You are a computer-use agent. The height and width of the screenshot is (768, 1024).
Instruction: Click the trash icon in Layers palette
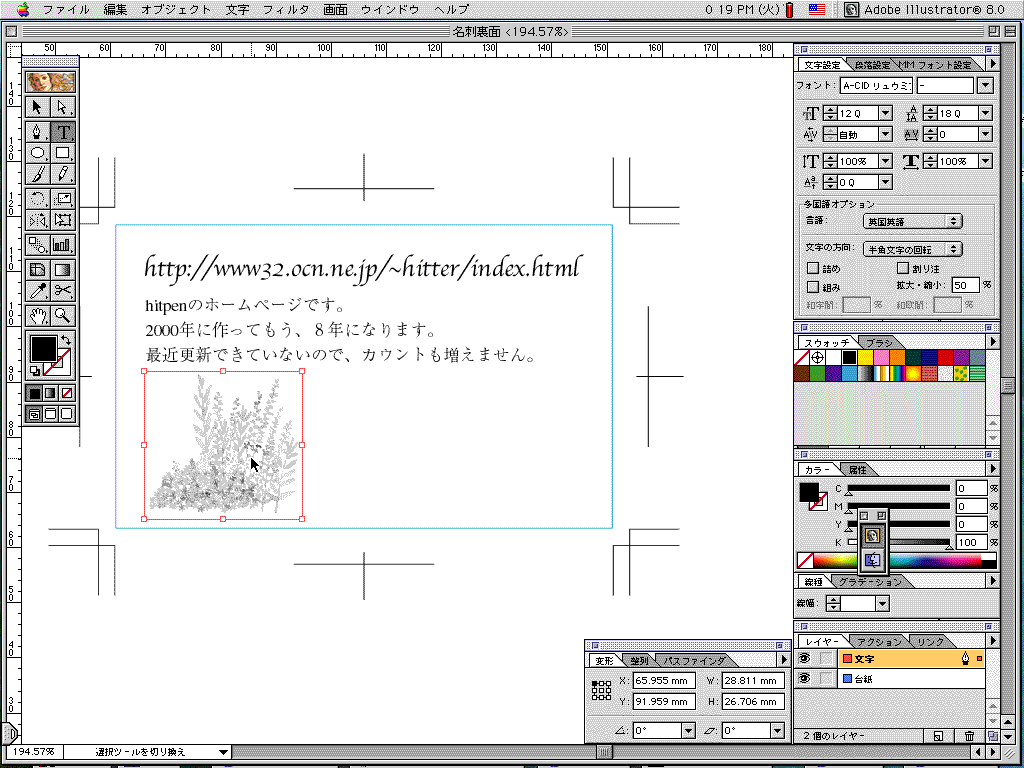click(969, 736)
